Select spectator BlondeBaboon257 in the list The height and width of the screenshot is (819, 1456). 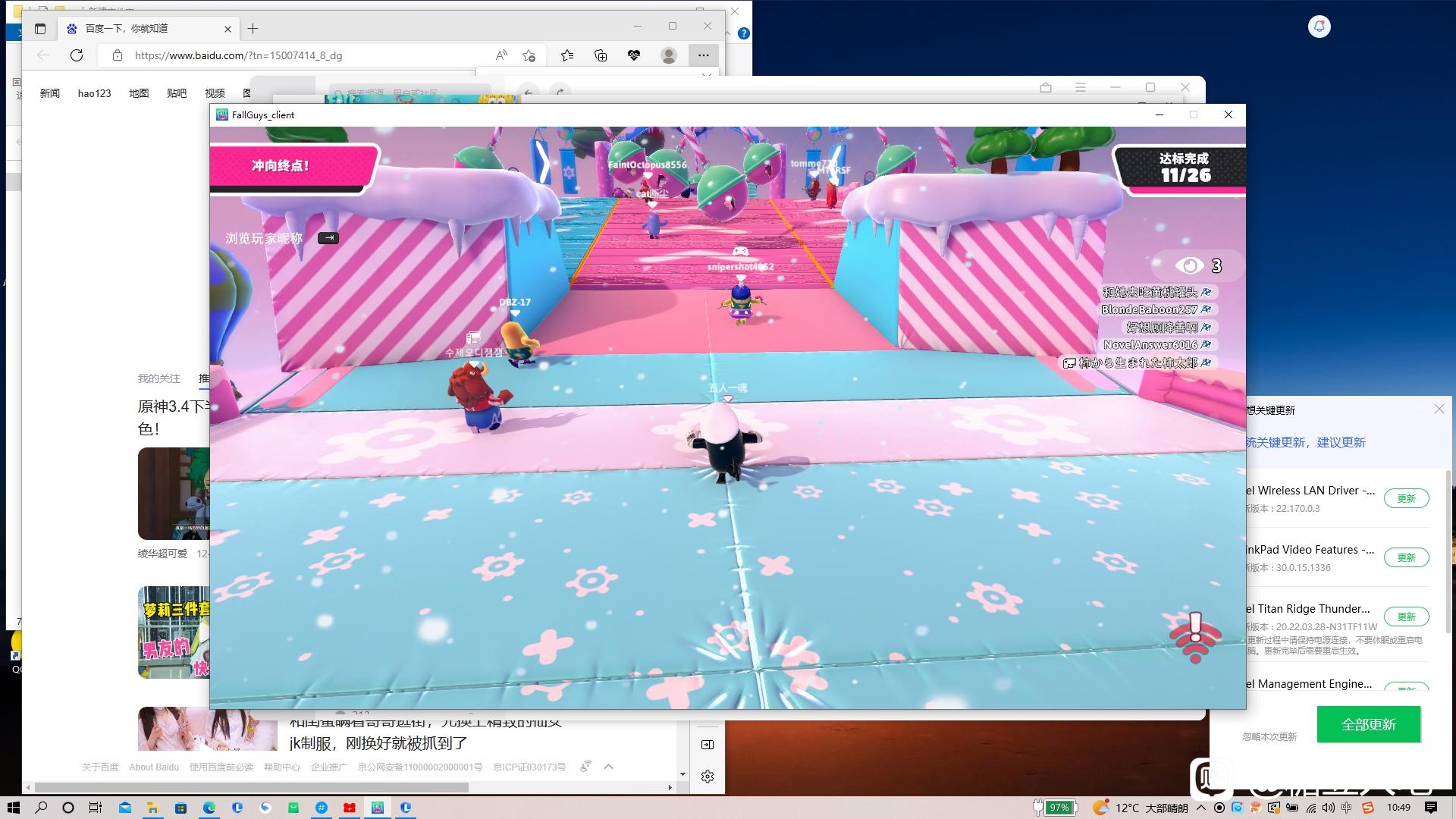pos(1156,309)
